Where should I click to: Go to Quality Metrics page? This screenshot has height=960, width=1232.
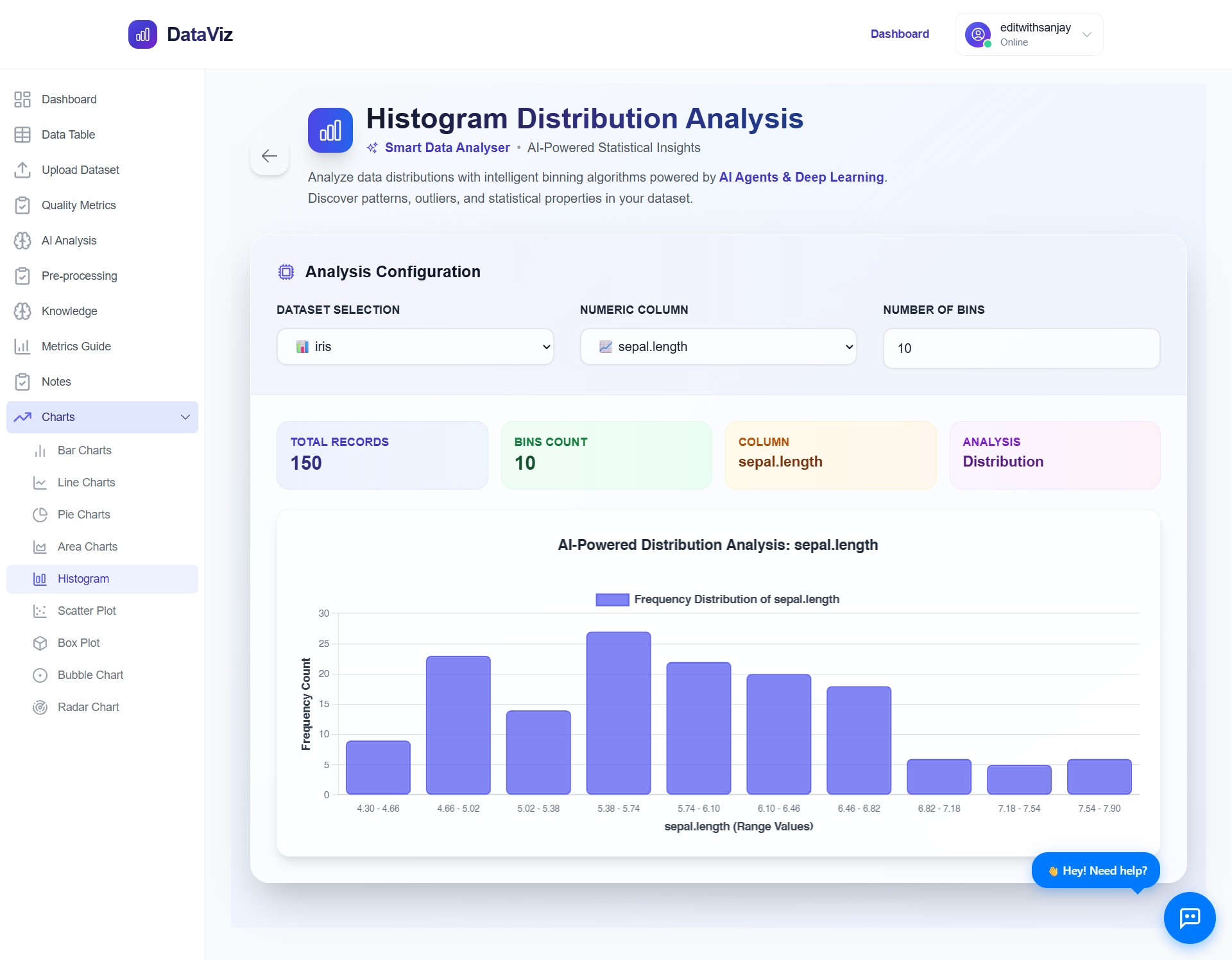click(x=78, y=205)
